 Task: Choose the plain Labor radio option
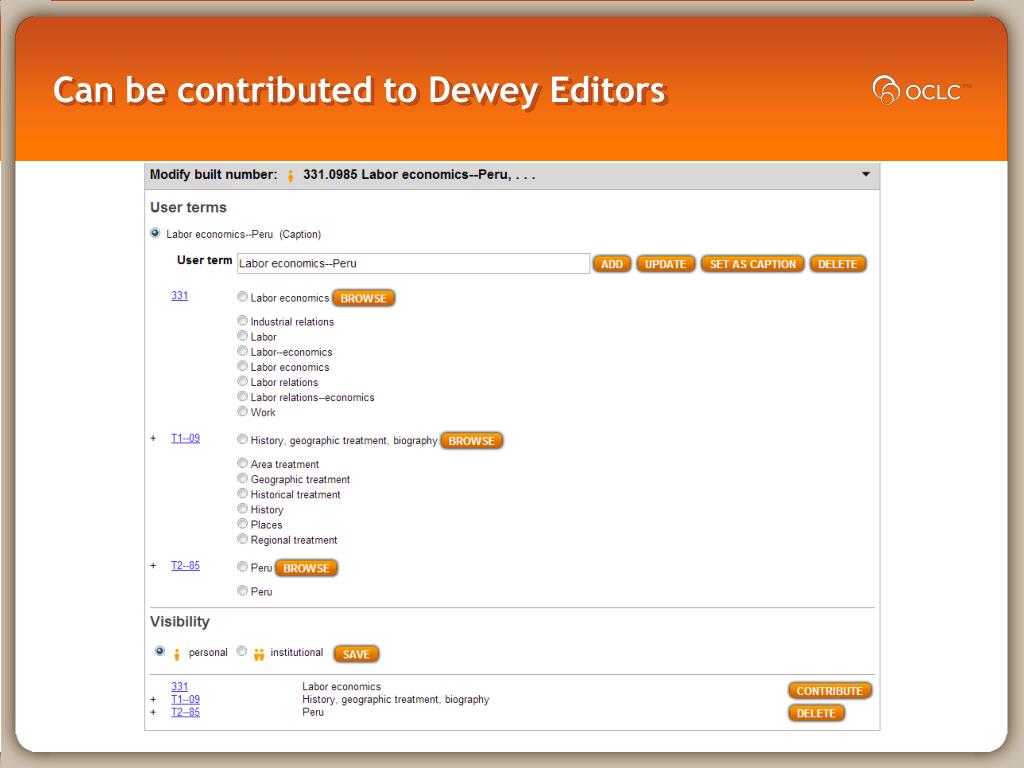pyautogui.click(x=242, y=336)
